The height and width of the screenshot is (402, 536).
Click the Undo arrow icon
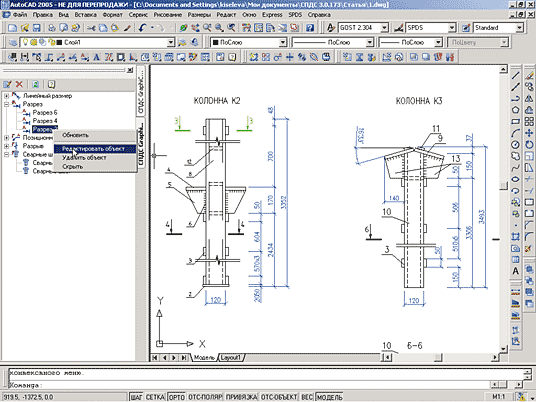(143, 28)
